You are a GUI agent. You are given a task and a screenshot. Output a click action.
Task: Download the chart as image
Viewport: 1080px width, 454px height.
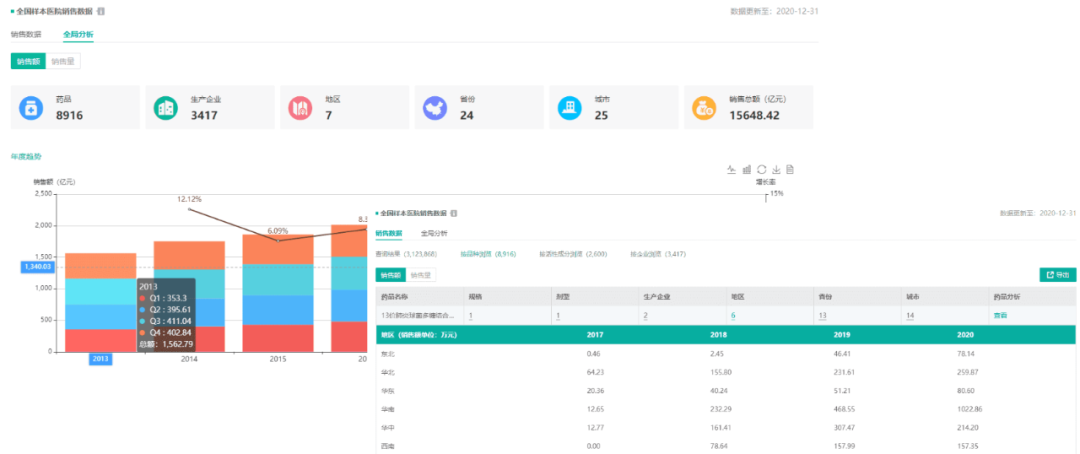click(x=776, y=169)
